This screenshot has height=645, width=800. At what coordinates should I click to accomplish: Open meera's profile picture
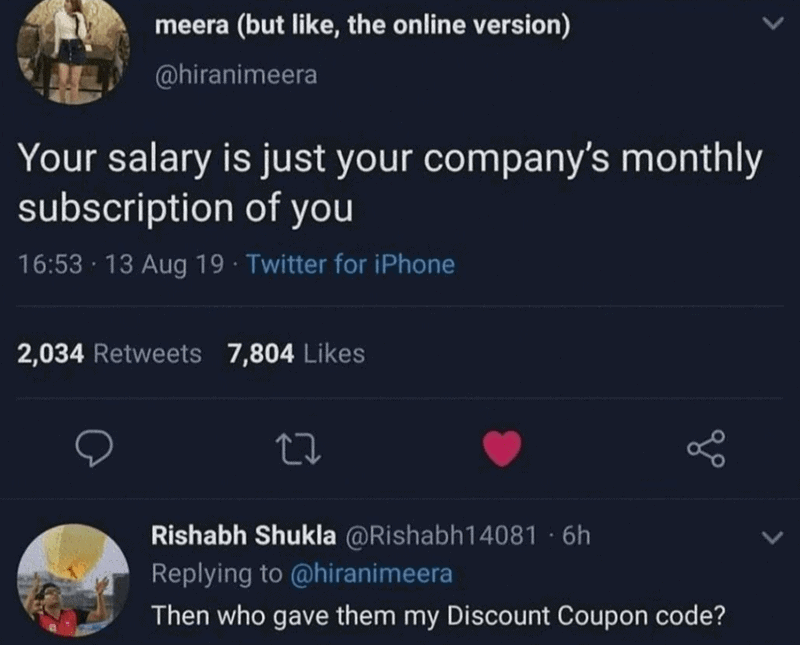point(73,49)
